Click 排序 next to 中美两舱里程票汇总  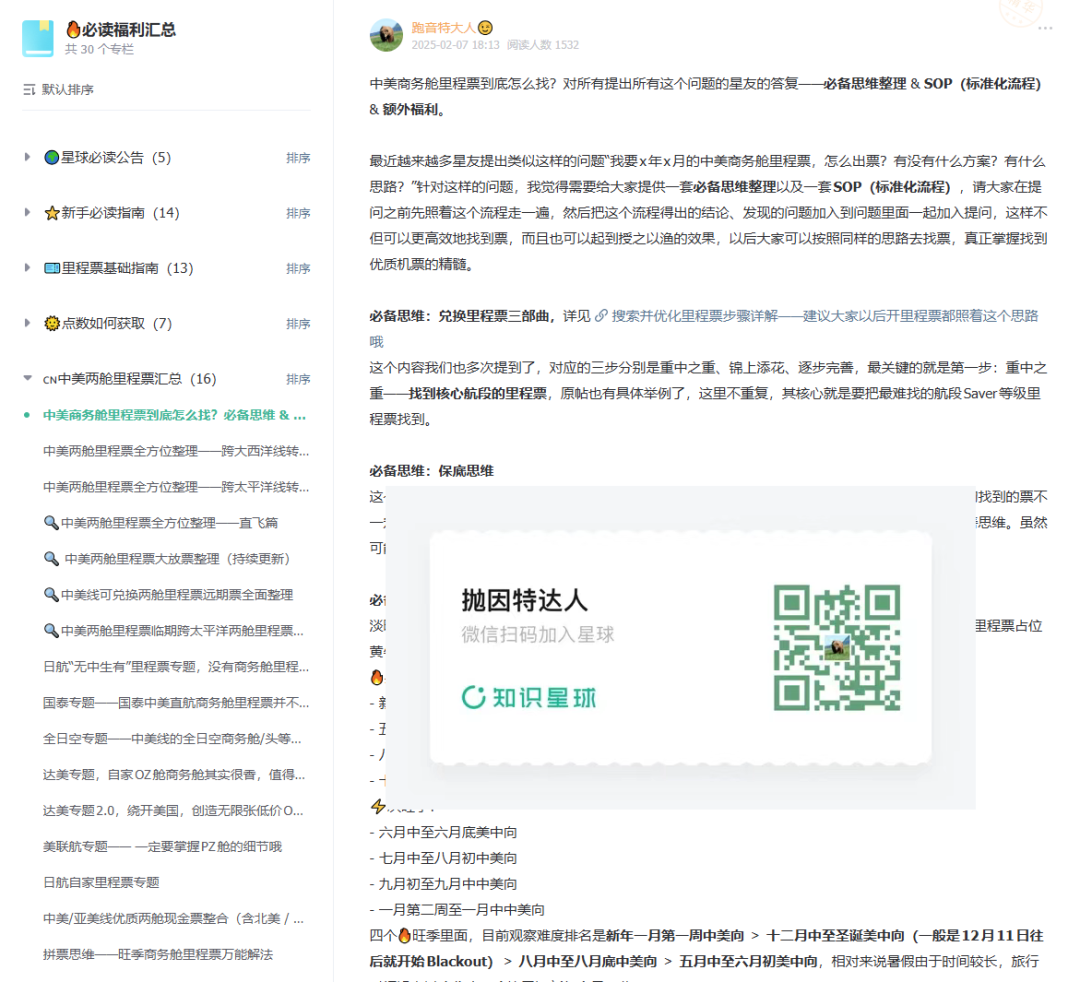click(298, 379)
